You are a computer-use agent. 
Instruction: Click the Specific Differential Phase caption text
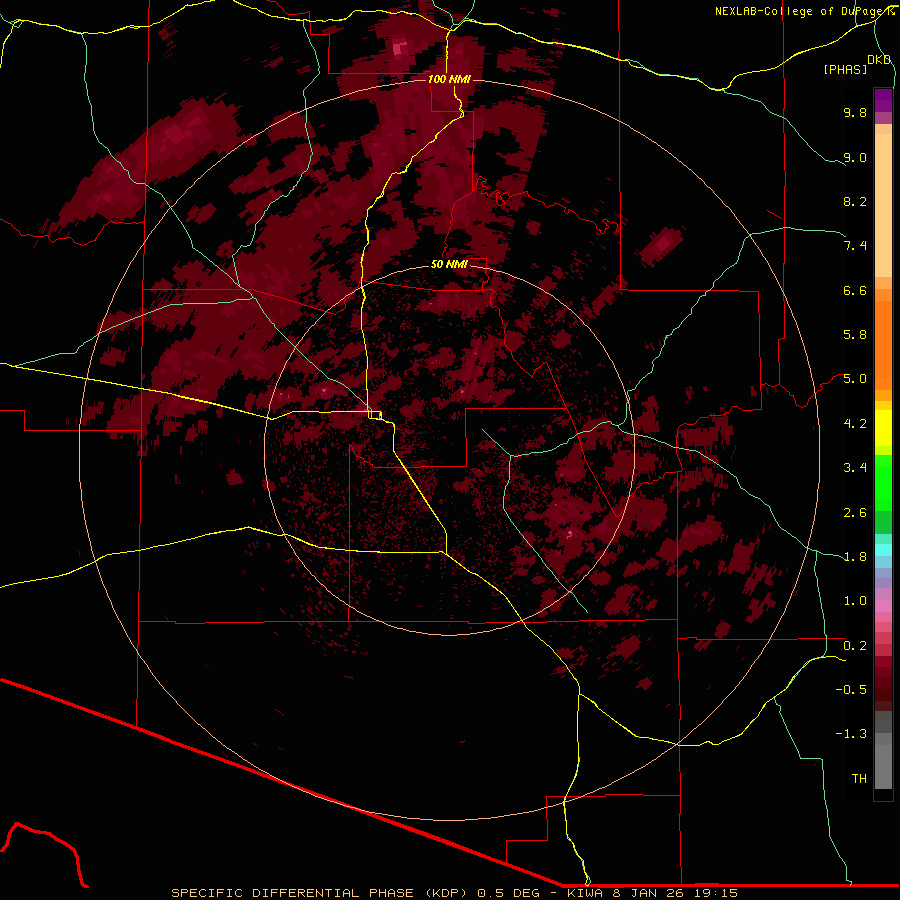click(x=454, y=893)
